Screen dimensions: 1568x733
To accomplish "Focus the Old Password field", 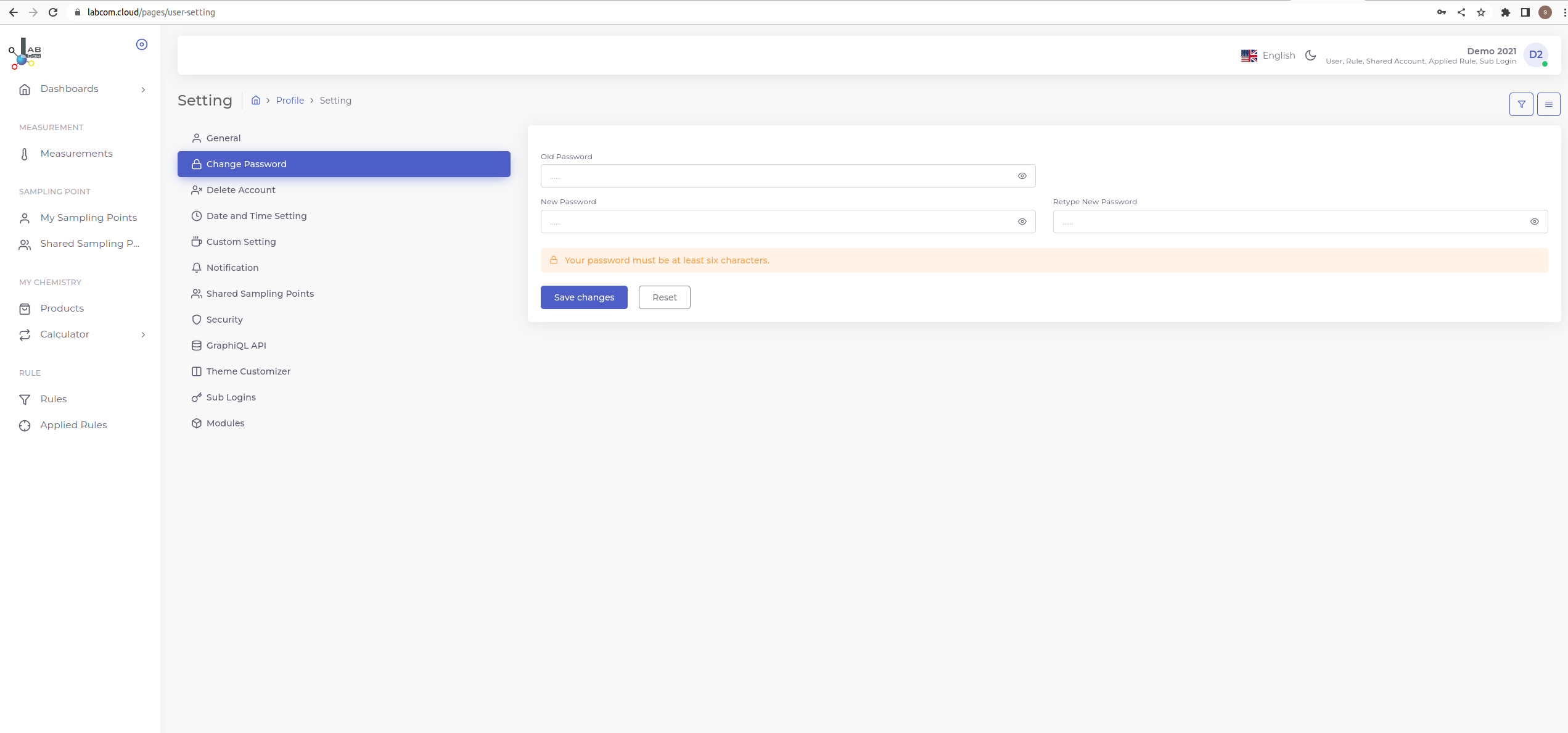I will click(x=787, y=176).
